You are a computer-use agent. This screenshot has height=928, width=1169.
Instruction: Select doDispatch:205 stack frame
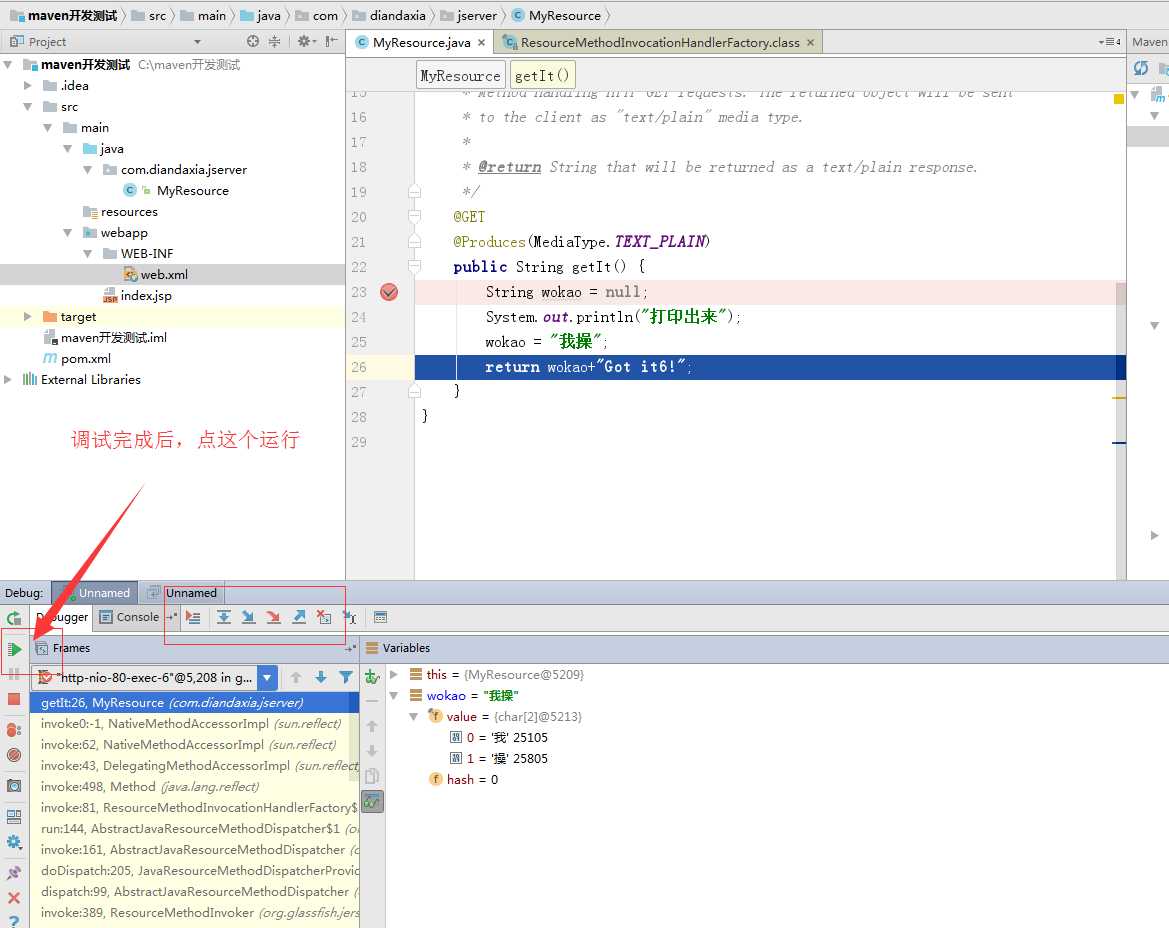[x=194, y=871]
